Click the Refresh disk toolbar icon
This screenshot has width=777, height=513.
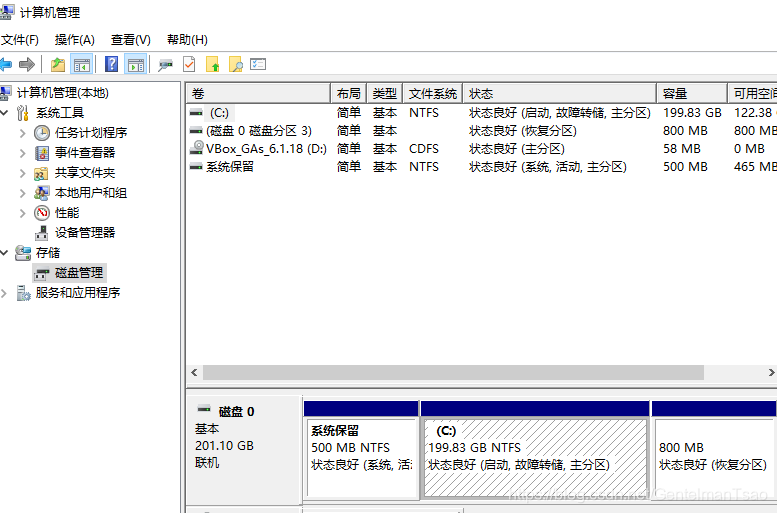click(x=166, y=65)
